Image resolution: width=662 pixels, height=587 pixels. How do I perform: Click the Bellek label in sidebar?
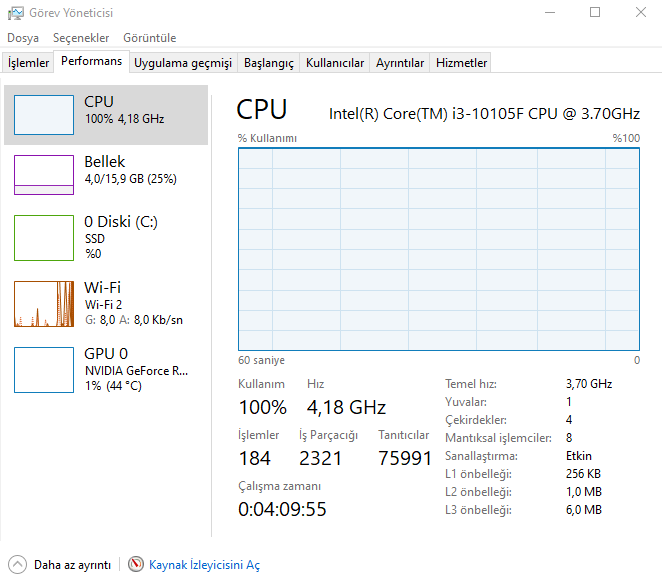[105, 162]
